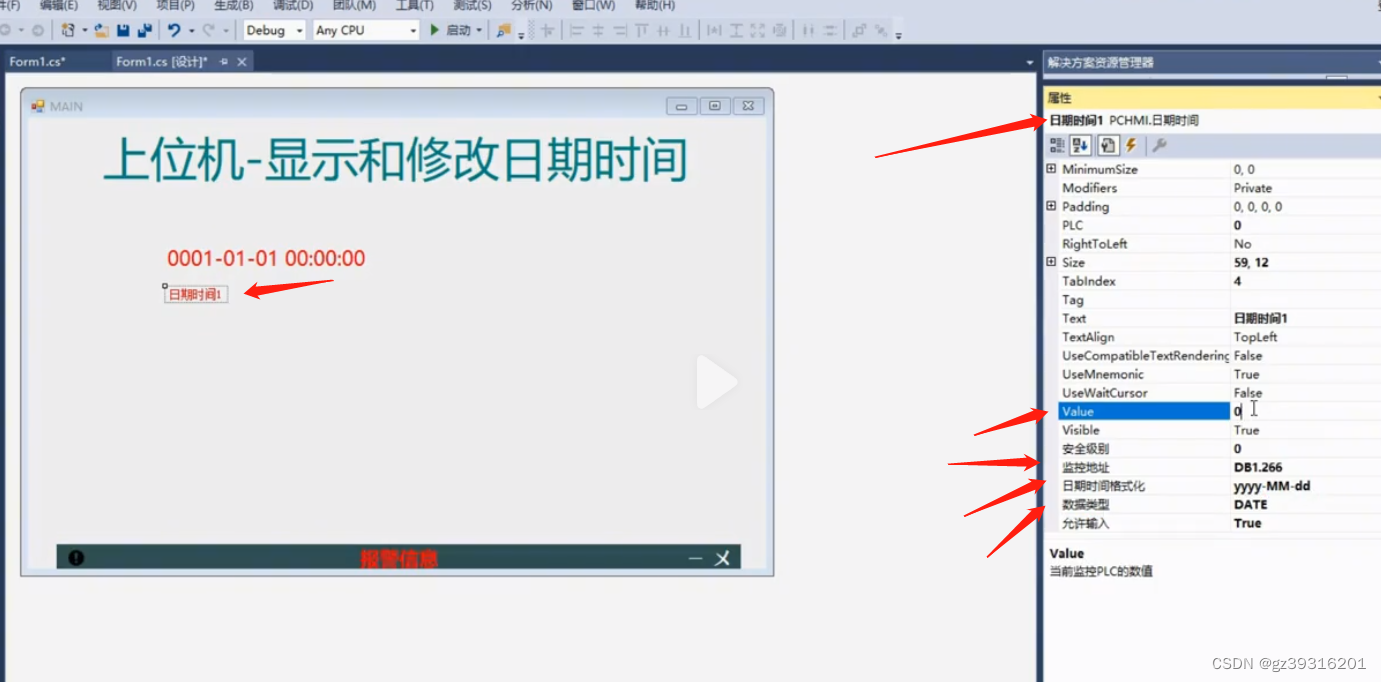Image resolution: width=1381 pixels, height=682 pixels.
Task: Click the Save All toolbar icon
Action: 144,30
